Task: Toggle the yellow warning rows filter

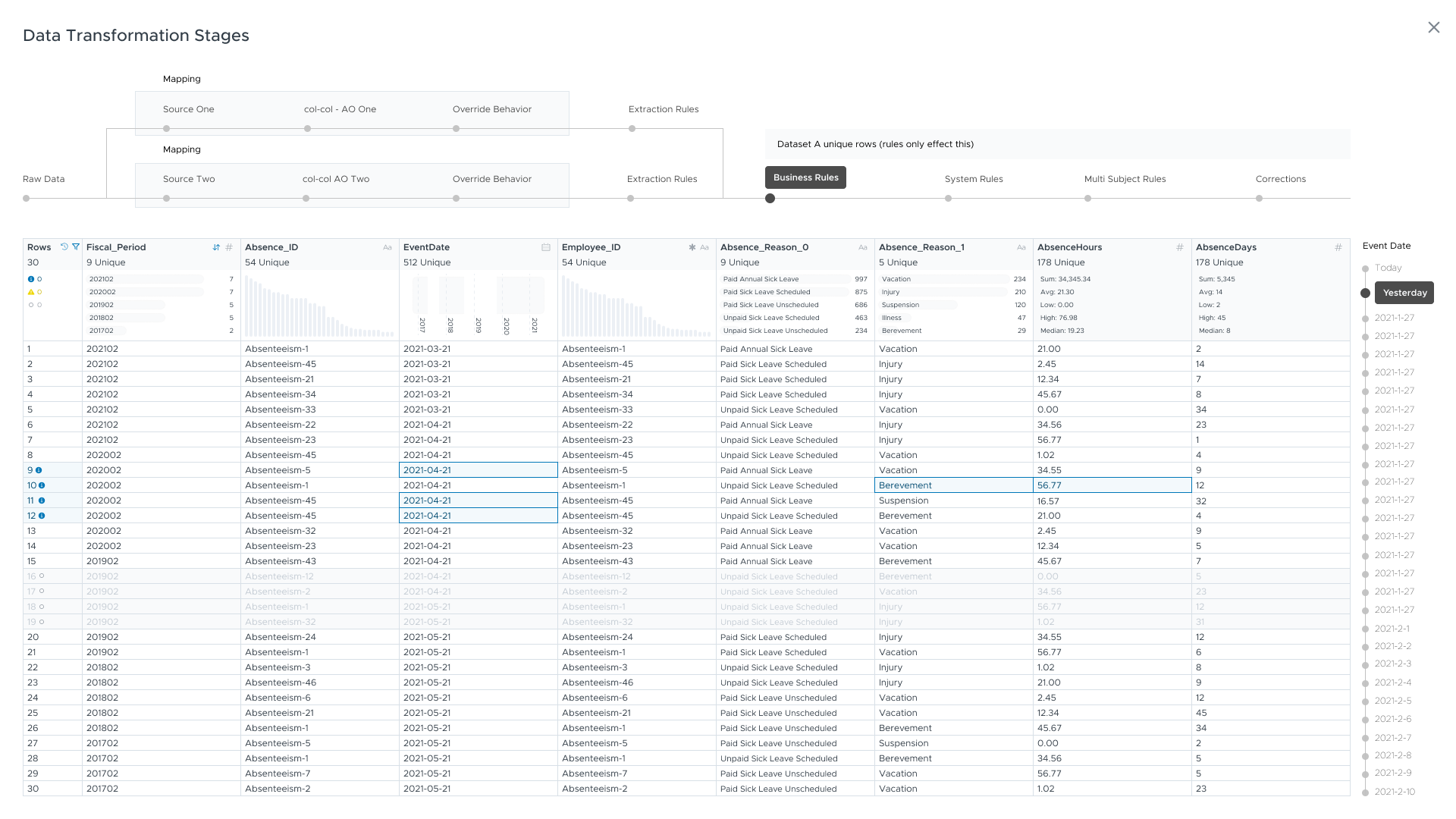Action: coord(31,292)
